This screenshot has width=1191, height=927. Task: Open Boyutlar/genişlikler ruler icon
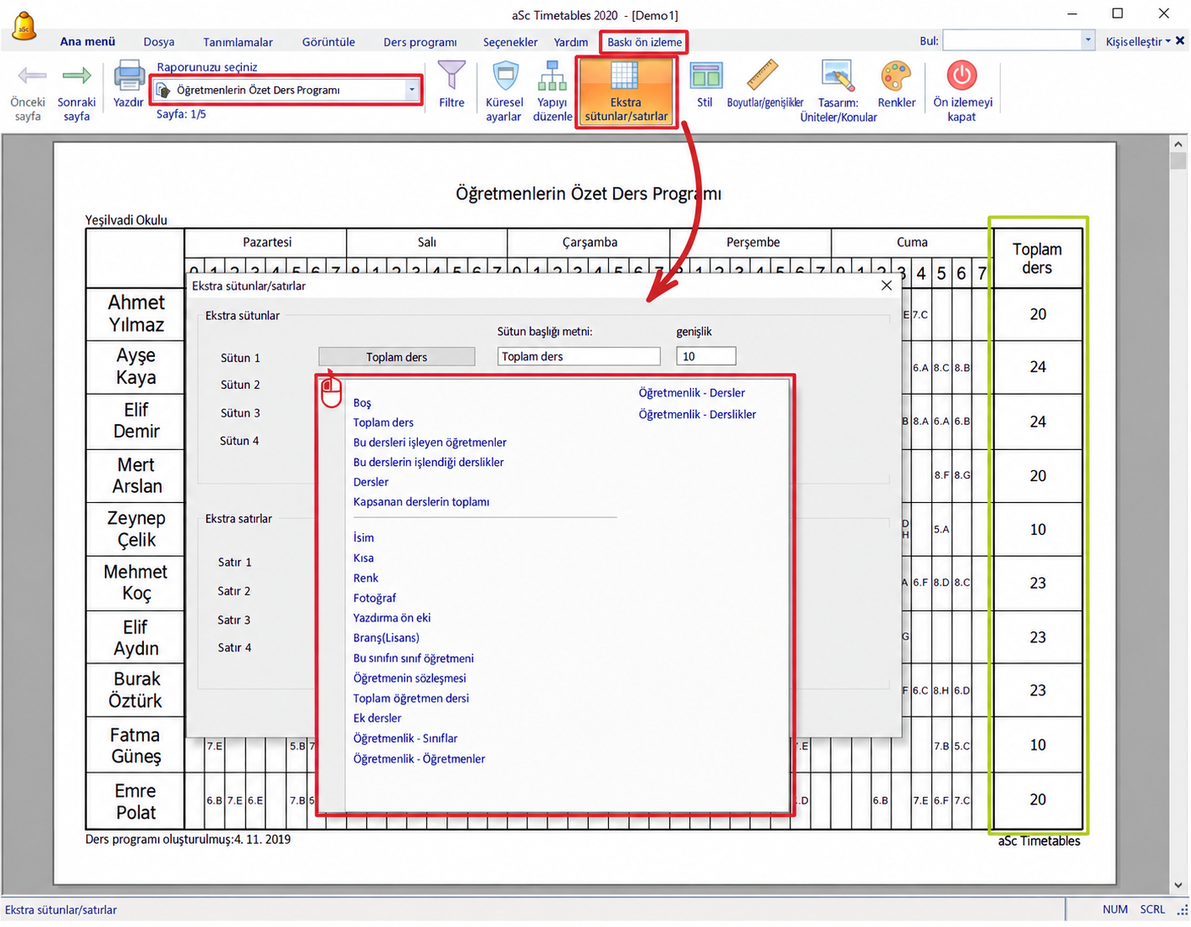(x=763, y=75)
